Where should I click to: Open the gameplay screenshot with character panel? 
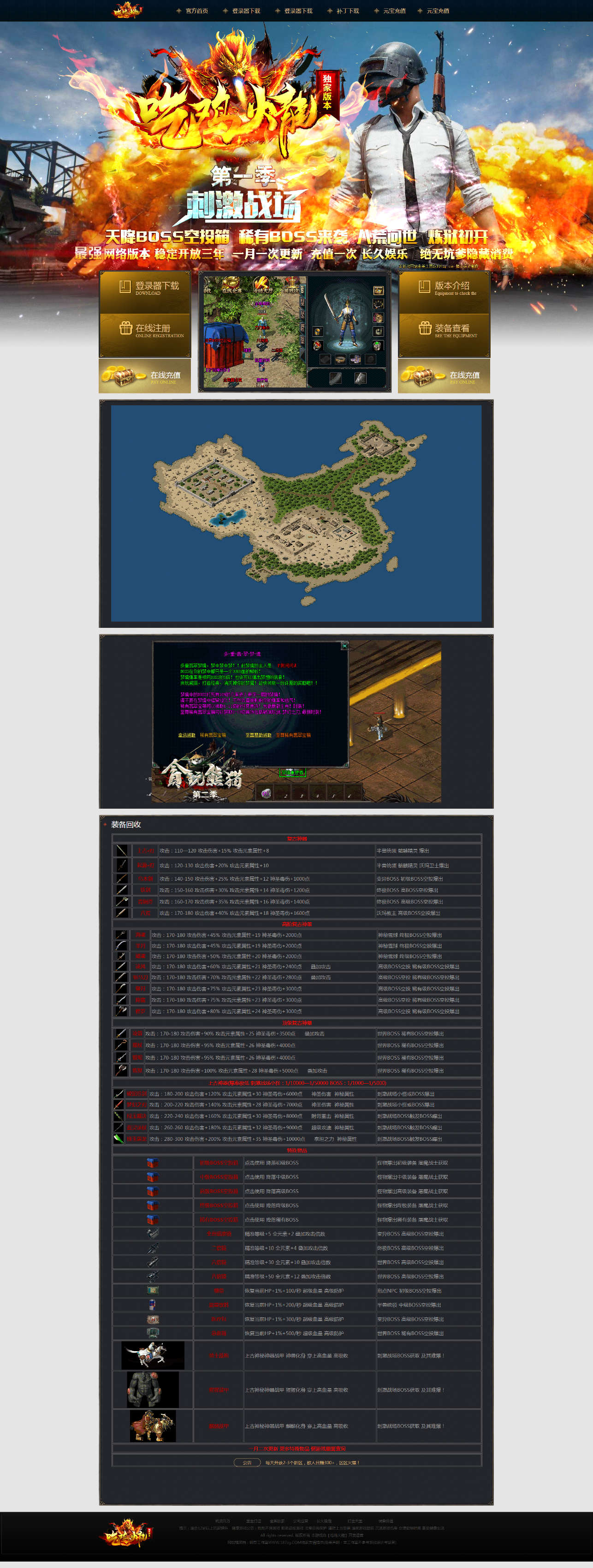click(295, 332)
